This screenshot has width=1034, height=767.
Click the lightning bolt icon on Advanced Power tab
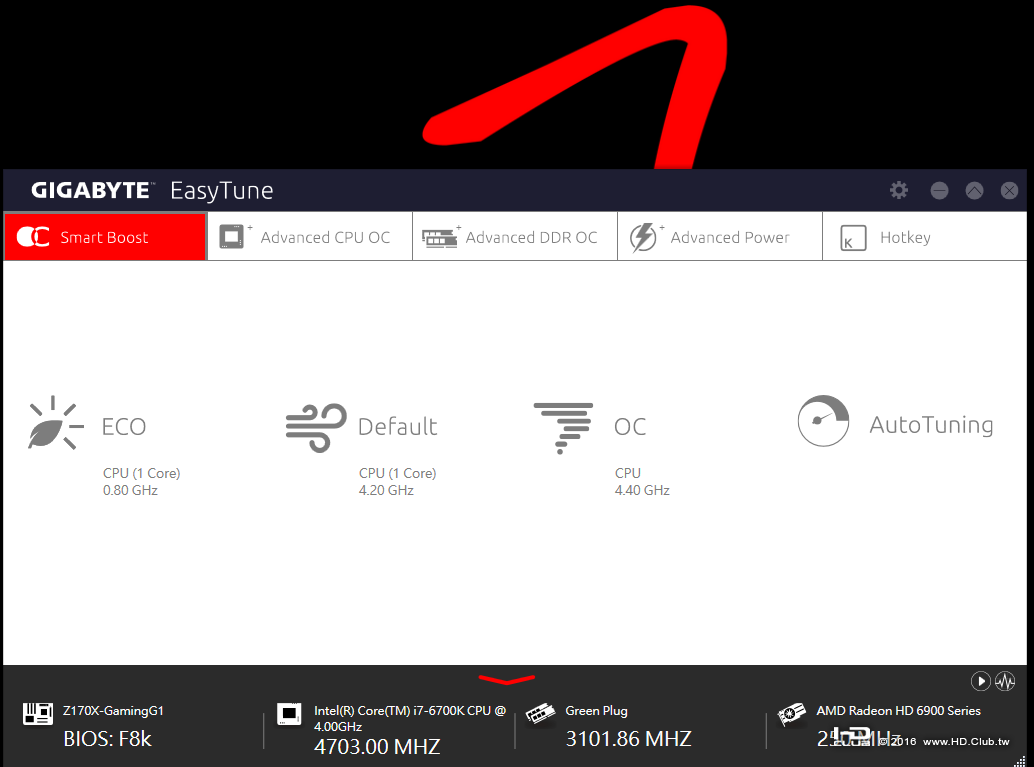643,237
